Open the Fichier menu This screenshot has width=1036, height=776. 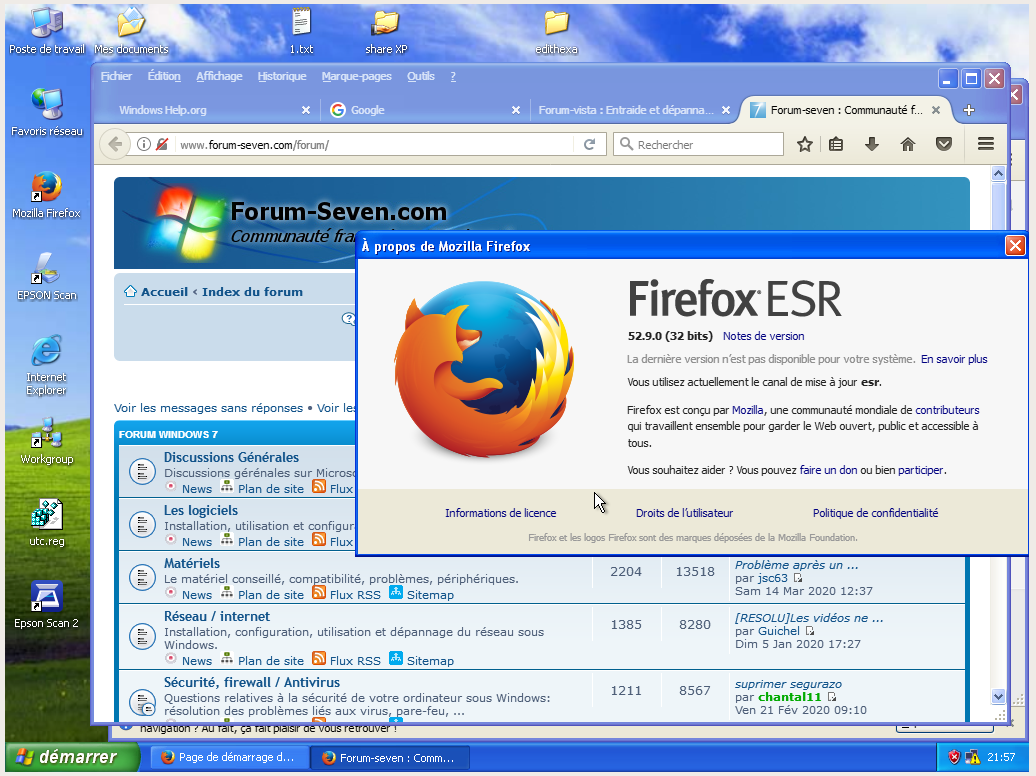point(116,76)
